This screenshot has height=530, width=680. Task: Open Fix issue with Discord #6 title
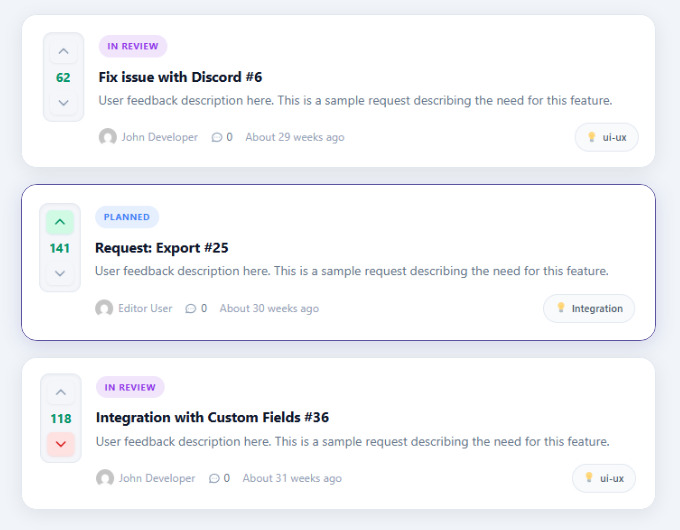click(180, 77)
